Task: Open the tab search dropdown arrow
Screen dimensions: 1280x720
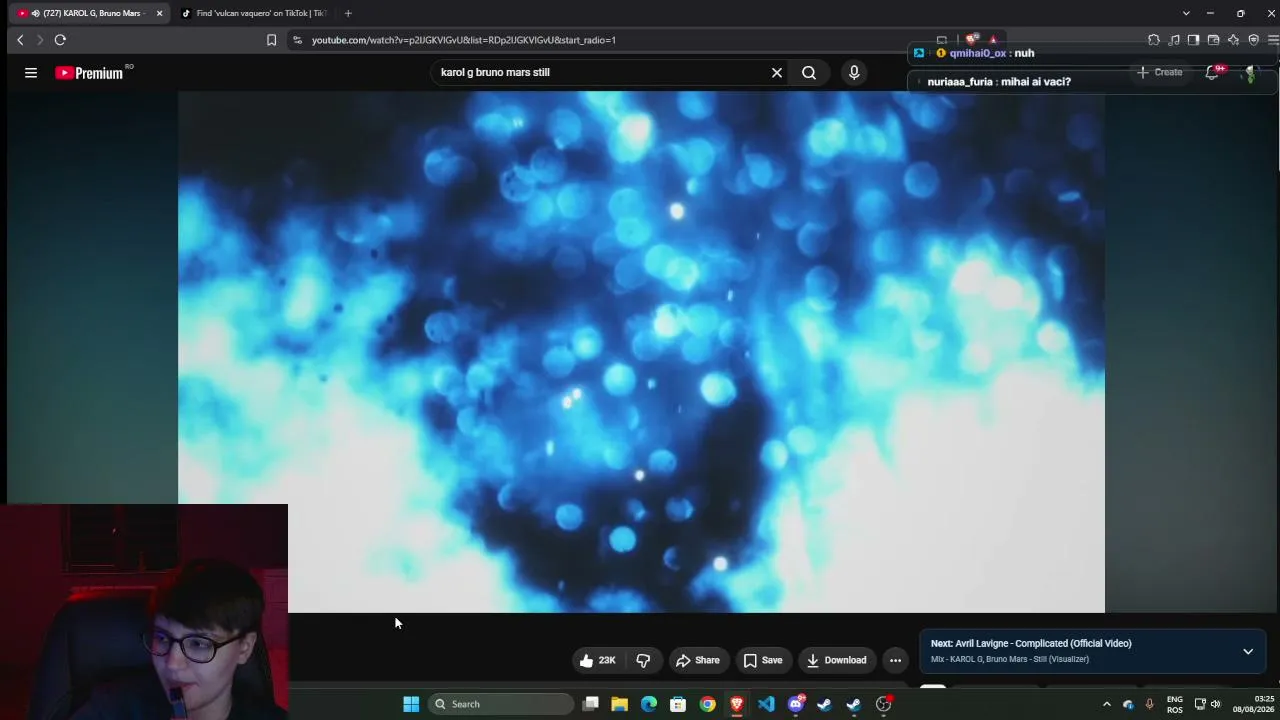Action: pyautogui.click(x=1186, y=13)
